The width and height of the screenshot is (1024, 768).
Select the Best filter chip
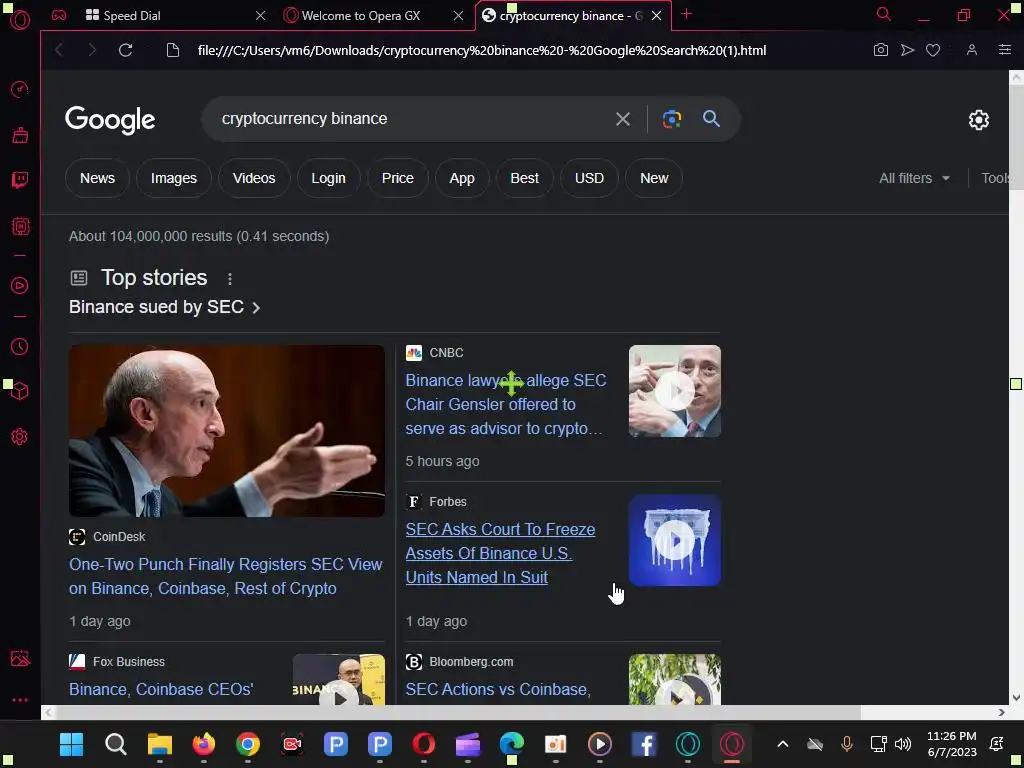coord(524,178)
